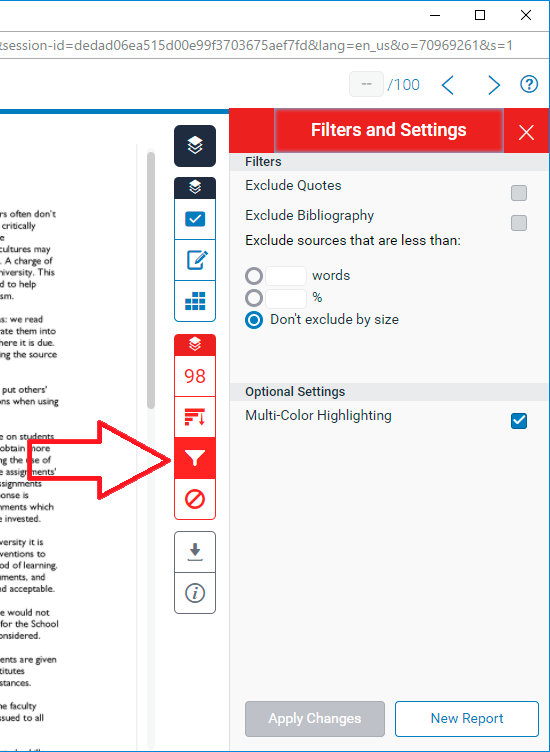
Task: Uncheck Multi-Color Highlighting
Action: click(x=519, y=421)
